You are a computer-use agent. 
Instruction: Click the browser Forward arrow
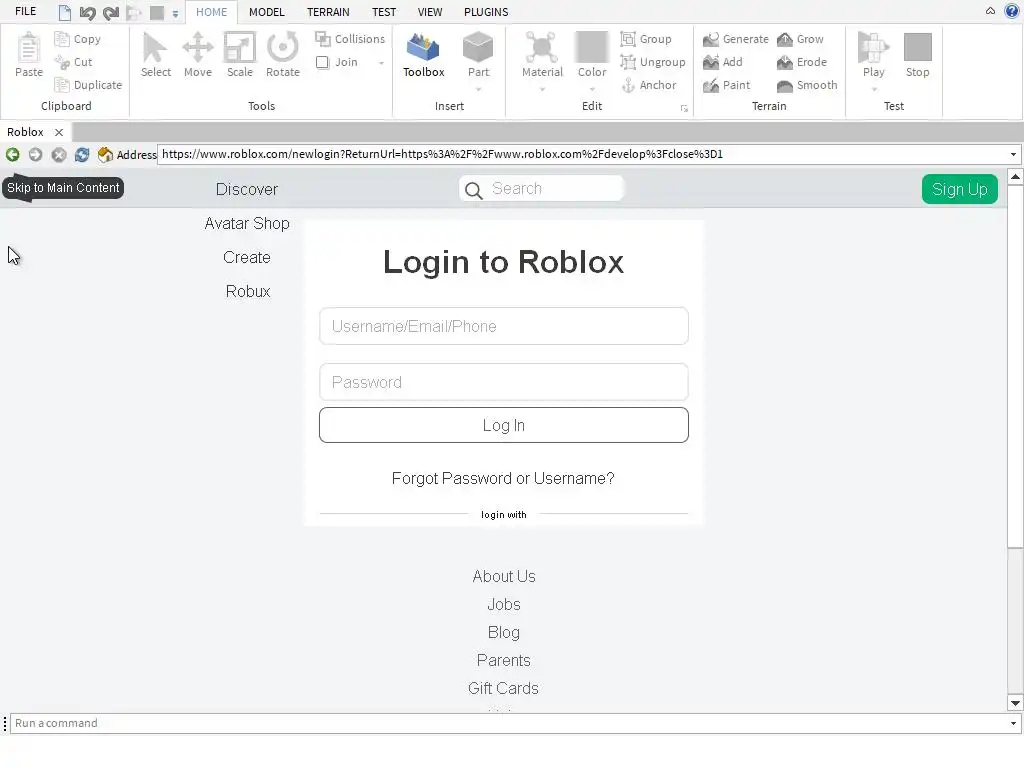35,155
